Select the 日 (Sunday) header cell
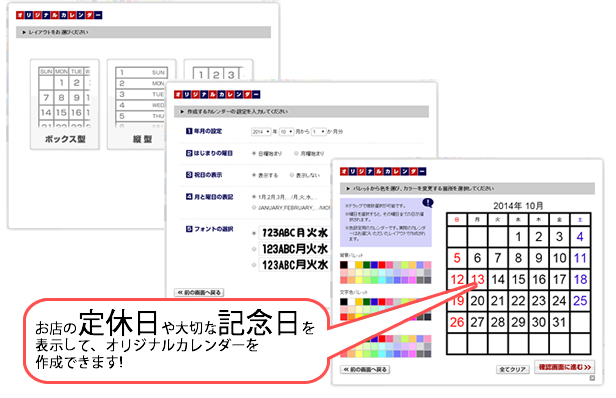The image size is (616, 398). click(x=457, y=220)
